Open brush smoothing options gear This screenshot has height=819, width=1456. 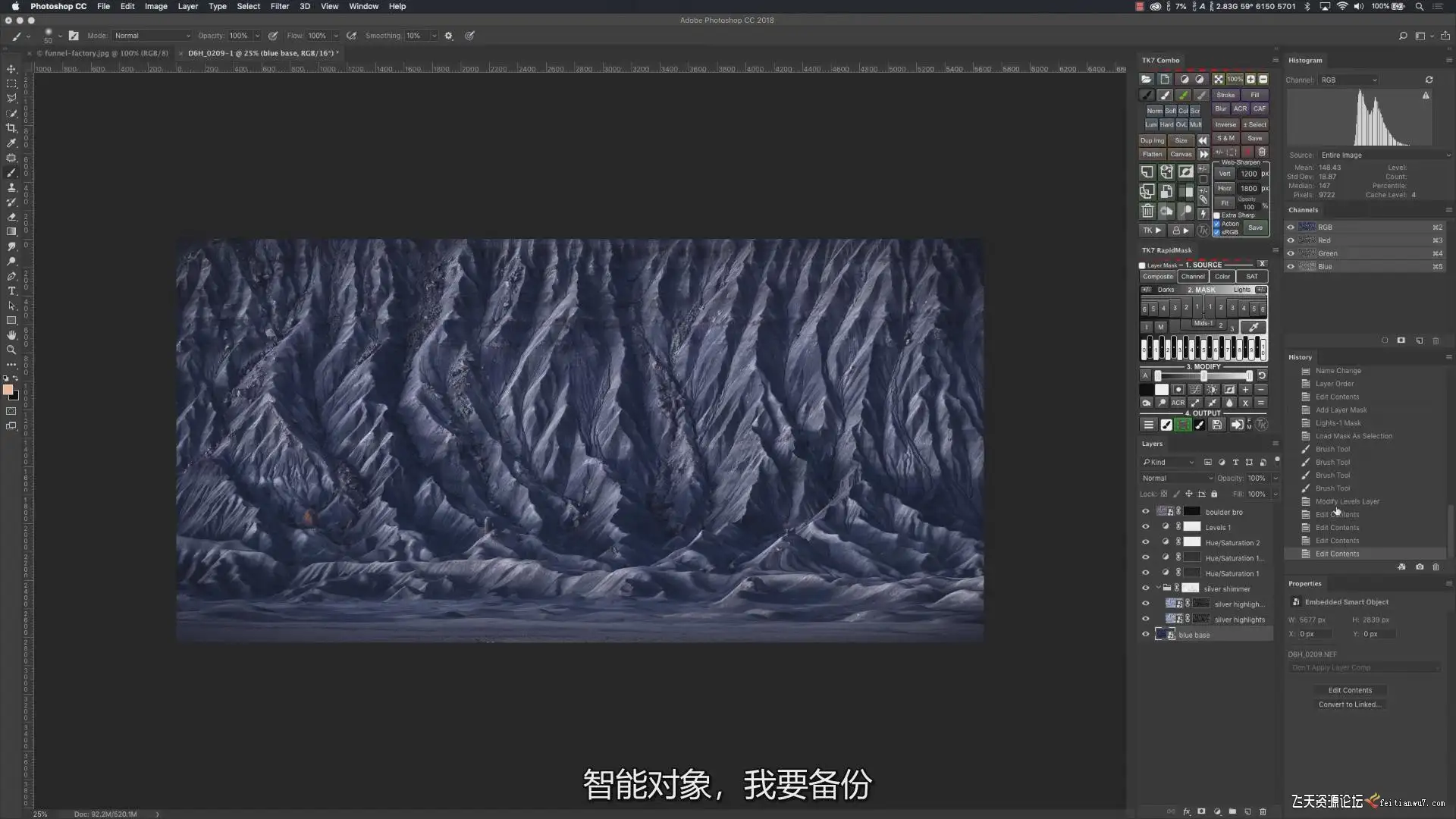point(448,36)
